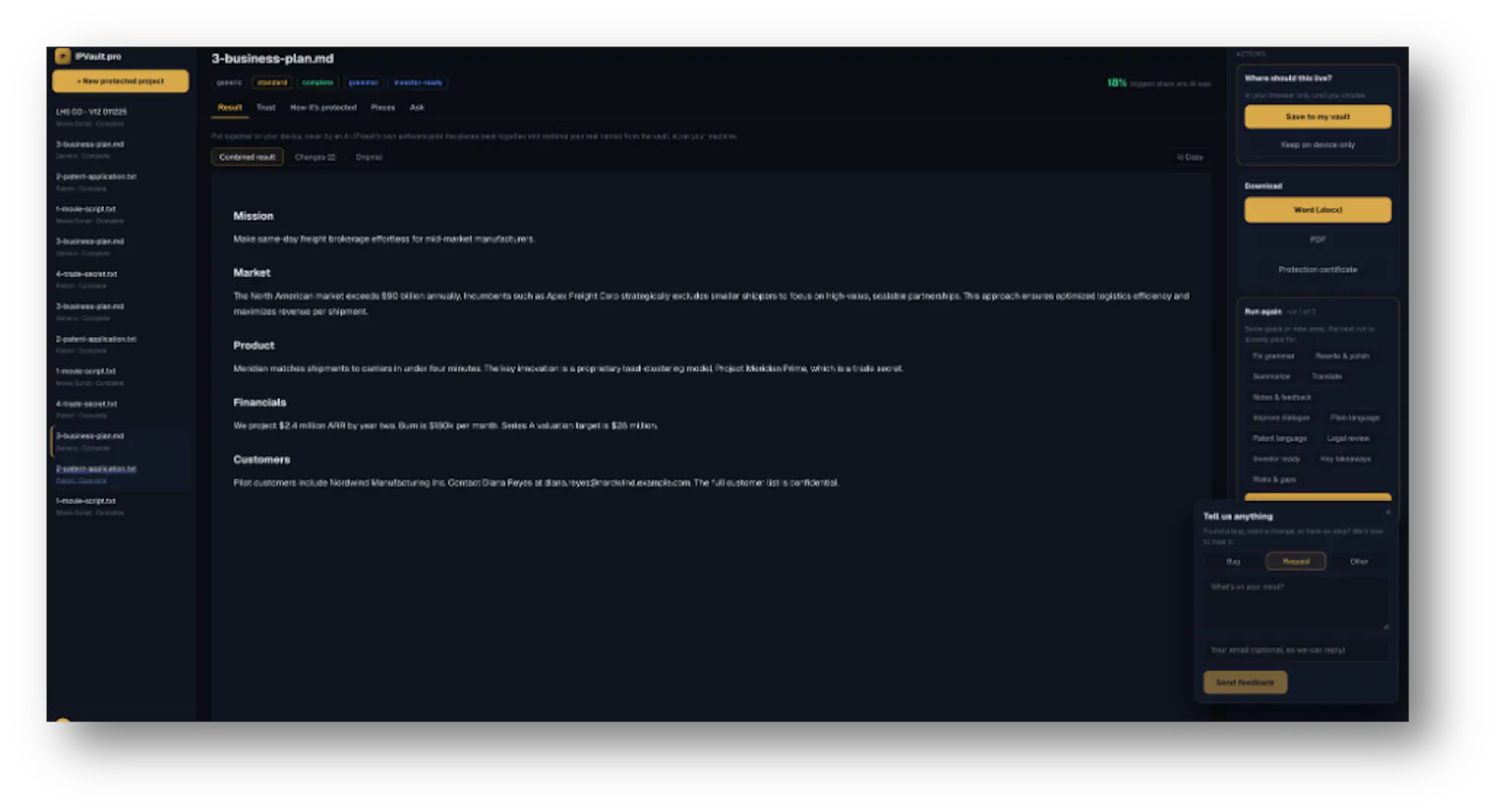Select the Notes & feedback option
Viewport: 1499px width, 812px height.
coord(1282,397)
